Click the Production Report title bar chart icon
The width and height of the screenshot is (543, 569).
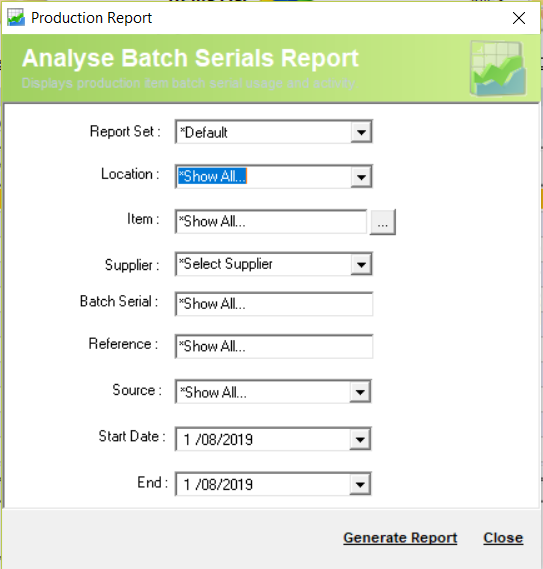click(16, 17)
